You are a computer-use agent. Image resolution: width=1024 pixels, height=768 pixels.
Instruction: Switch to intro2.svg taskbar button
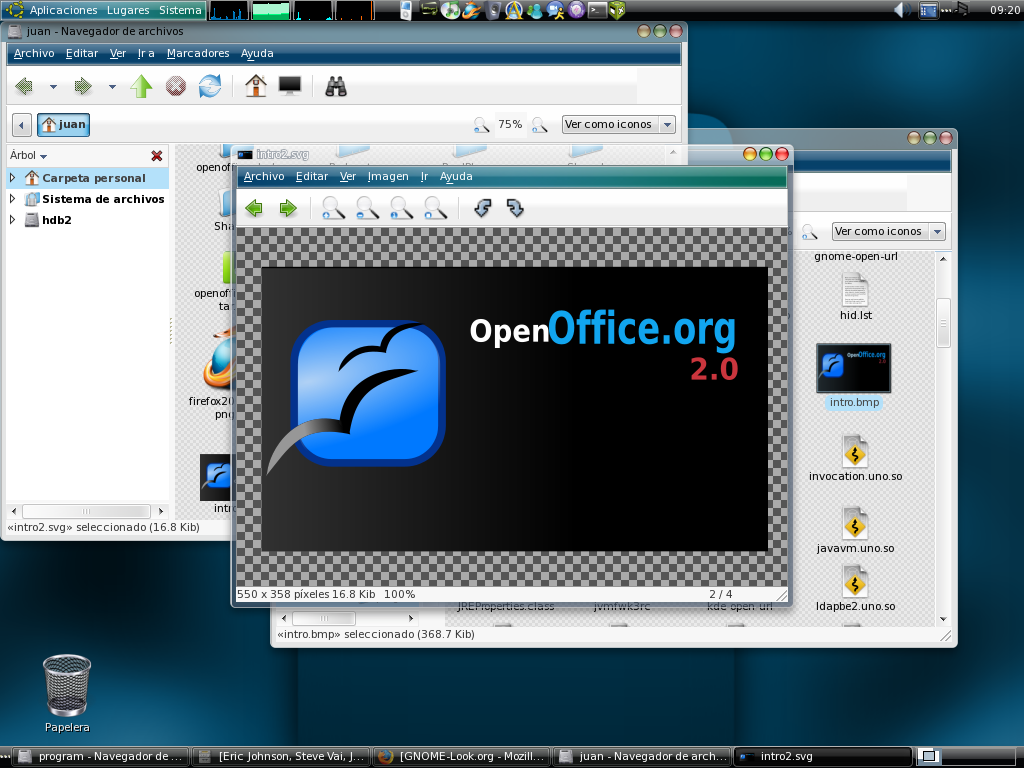click(x=823, y=757)
